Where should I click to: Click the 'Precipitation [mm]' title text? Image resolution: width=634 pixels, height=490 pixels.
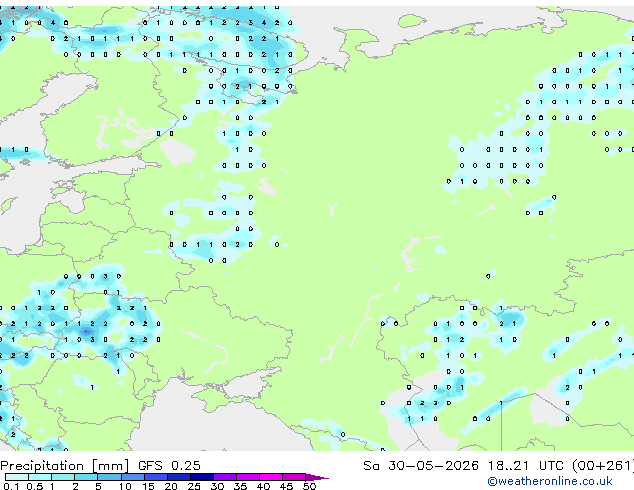tap(65, 466)
